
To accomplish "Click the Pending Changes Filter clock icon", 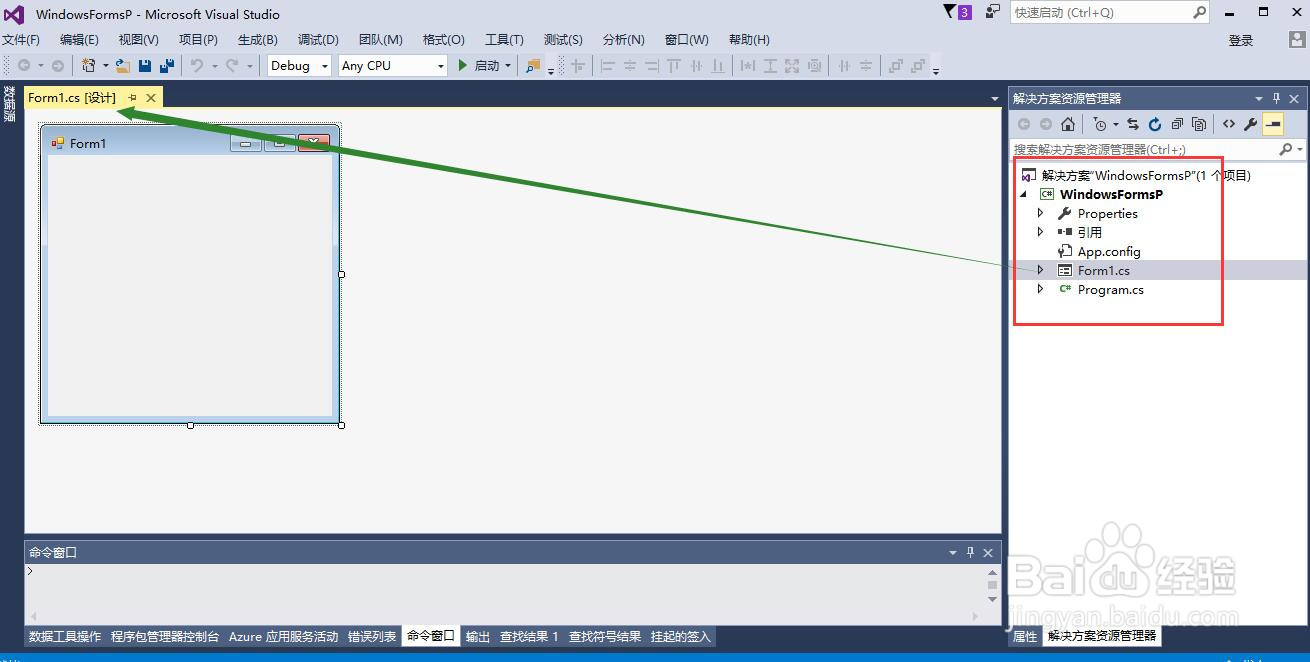I will (x=1100, y=124).
